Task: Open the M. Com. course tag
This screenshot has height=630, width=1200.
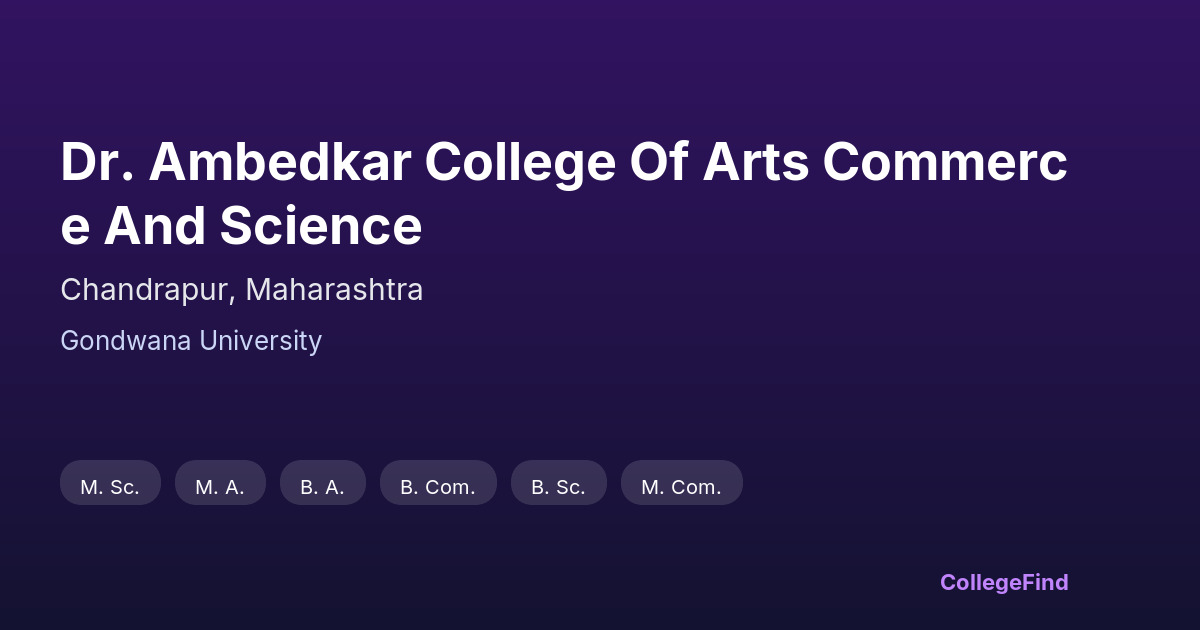Action: tap(681, 486)
